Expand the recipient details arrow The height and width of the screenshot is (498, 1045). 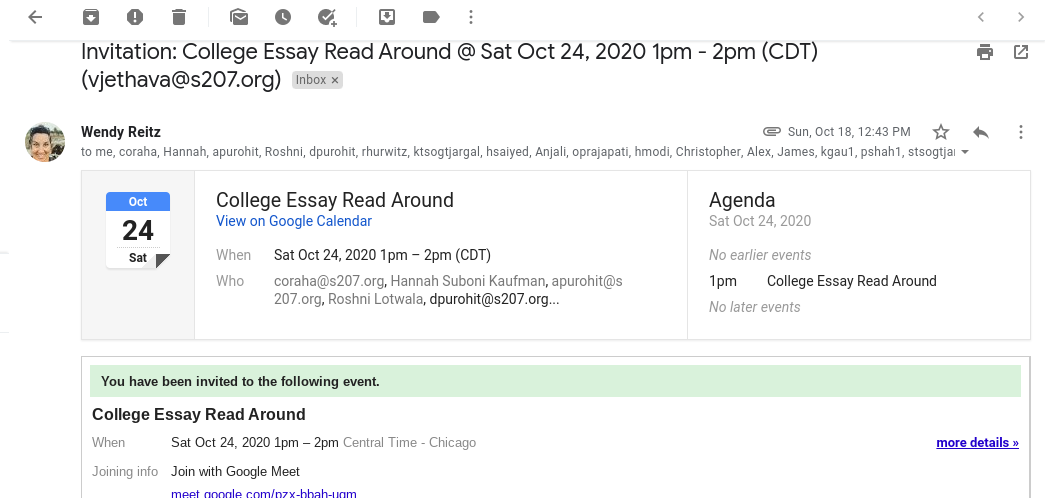point(964,153)
